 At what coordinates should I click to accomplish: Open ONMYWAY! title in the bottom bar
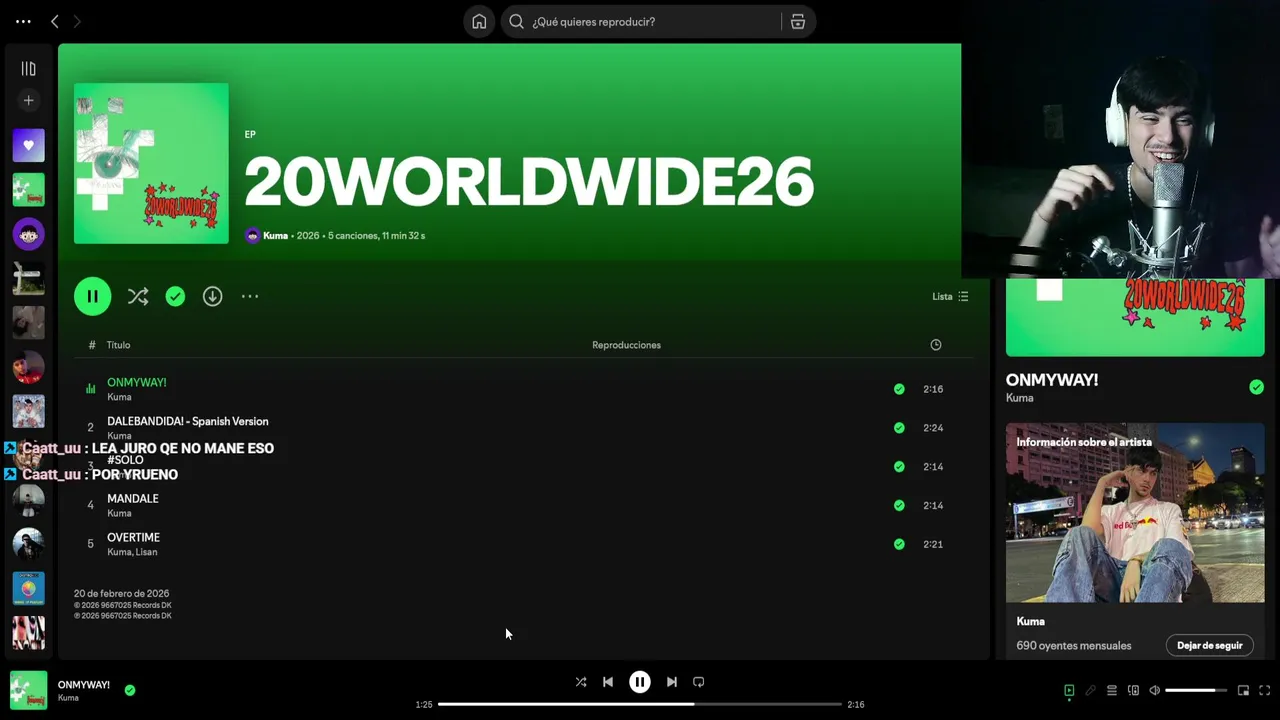[x=84, y=685]
